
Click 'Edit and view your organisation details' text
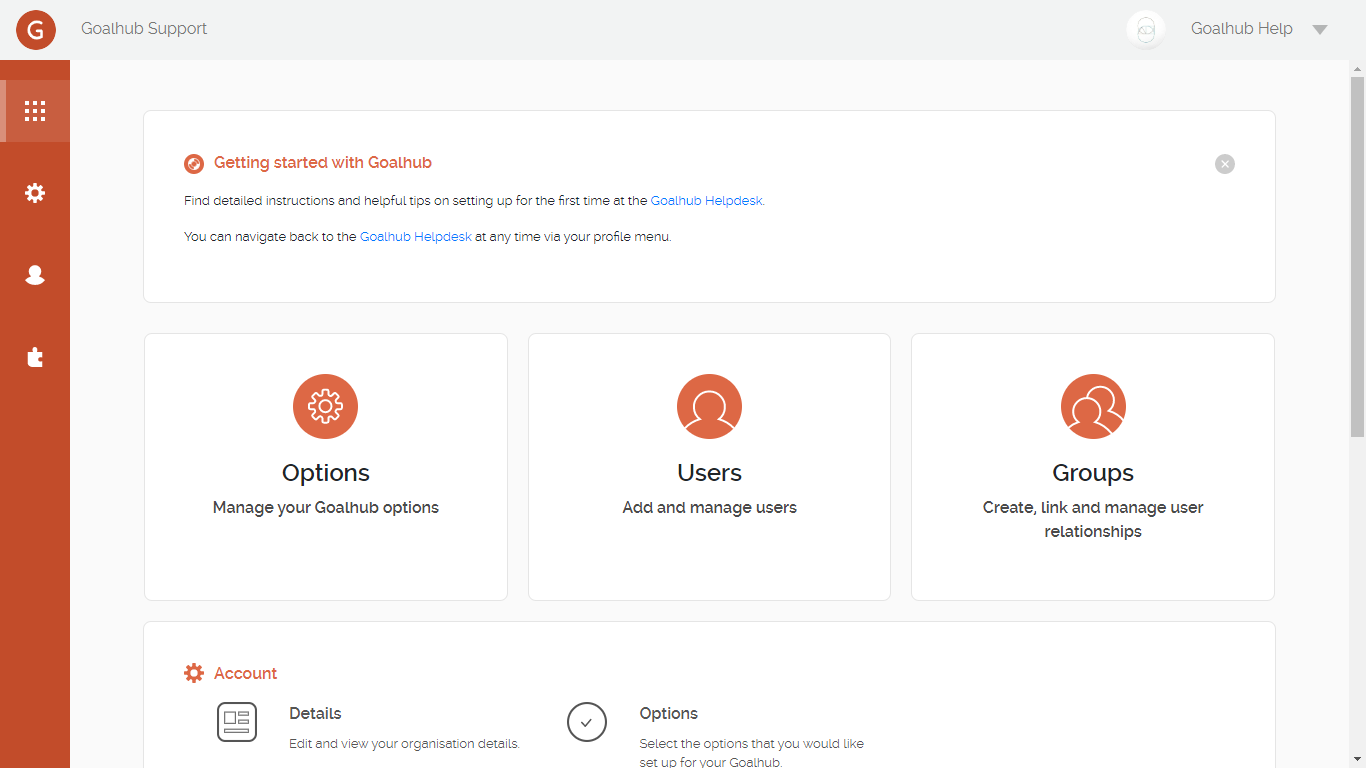click(x=404, y=744)
